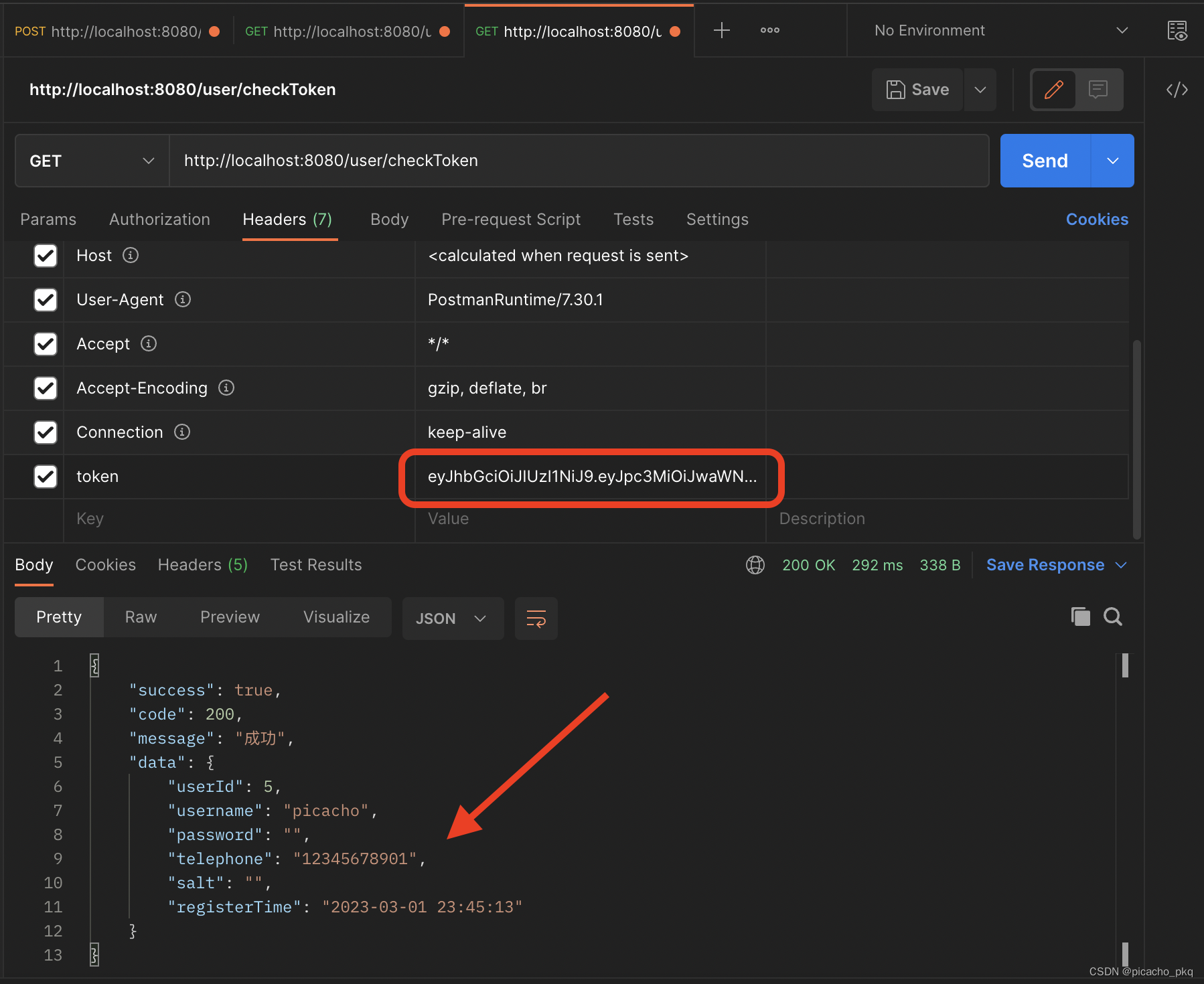Open a new request tab with plus icon
This screenshot has width=1204, height=984.
(721, 30)
